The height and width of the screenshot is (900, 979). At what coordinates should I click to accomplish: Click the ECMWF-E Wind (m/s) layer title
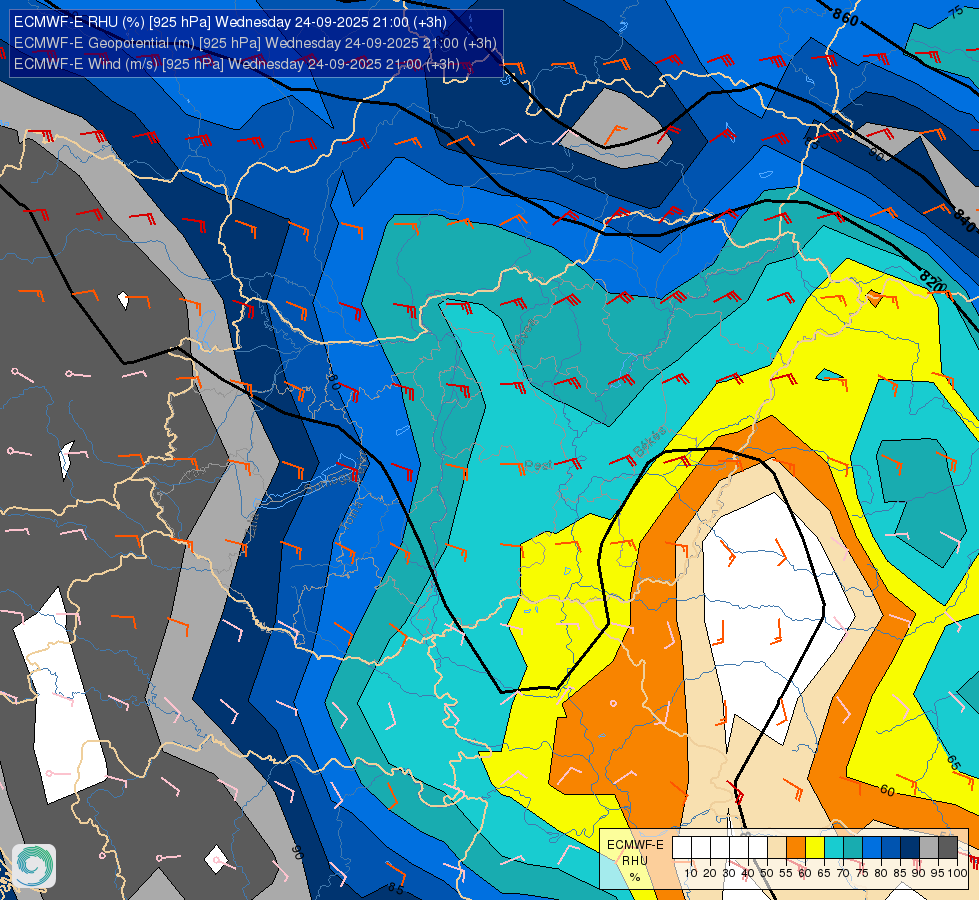[237, 64]
